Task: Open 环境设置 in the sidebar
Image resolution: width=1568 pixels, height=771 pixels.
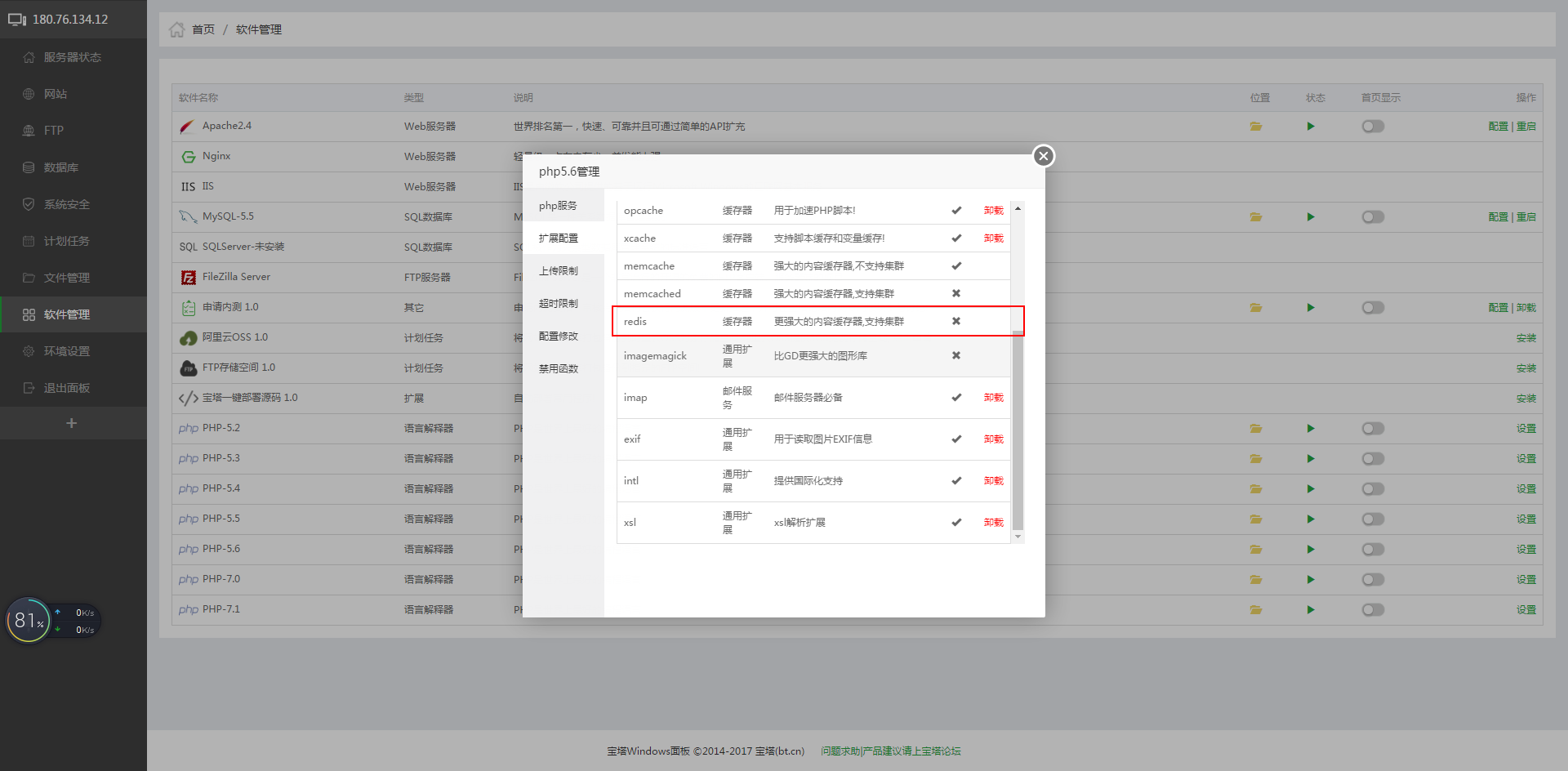Action: 73,351
